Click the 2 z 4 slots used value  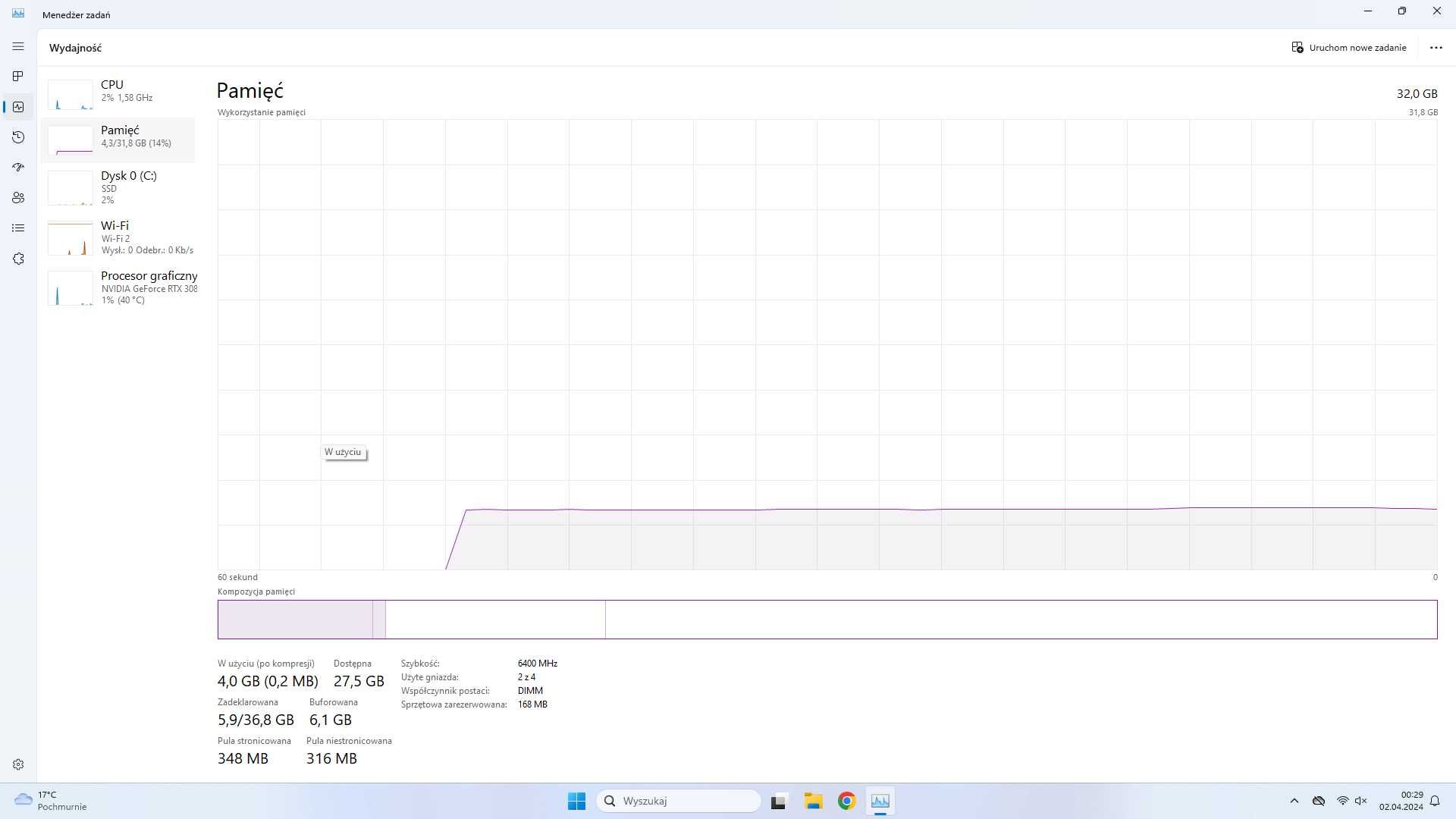[526, 677]
